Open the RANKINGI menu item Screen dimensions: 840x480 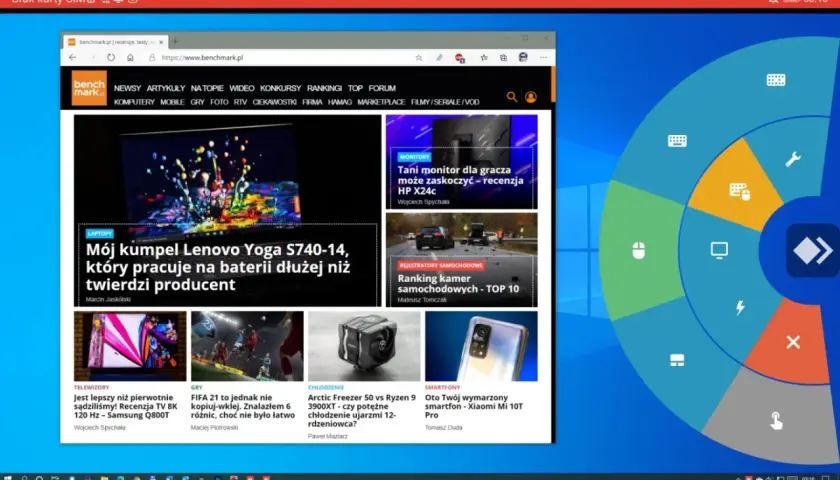[325, 88]
